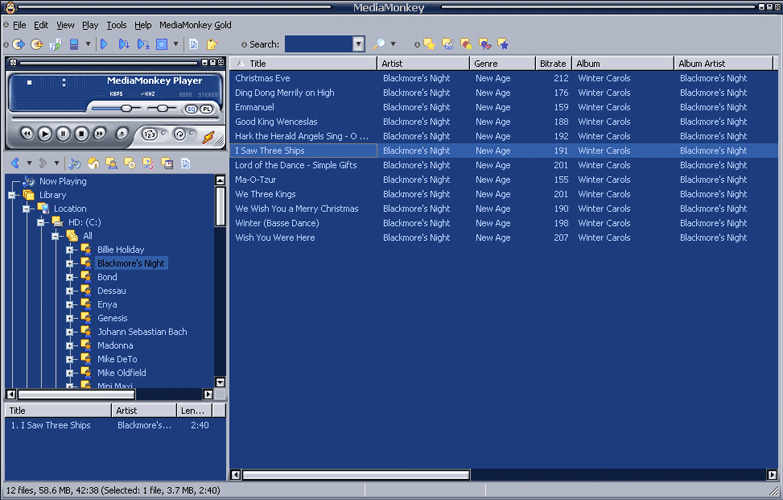Click the Play Next toolbar icon with the right arrow

pyautogui.click(x=124, y=44)
